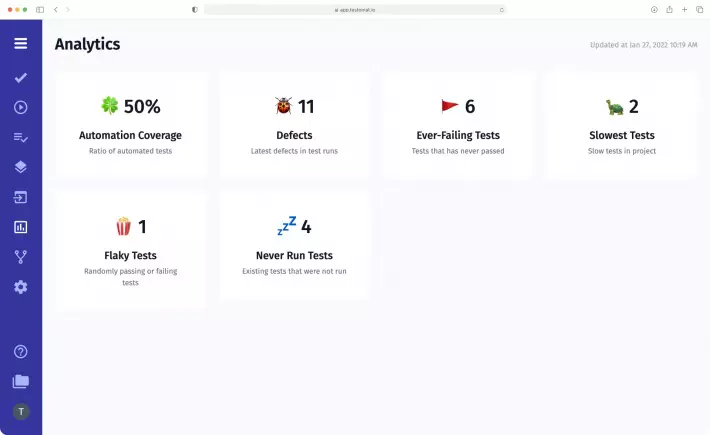Screen dimensions: 710x435
Task: Click the browser address bar
Action: [355, 9]
